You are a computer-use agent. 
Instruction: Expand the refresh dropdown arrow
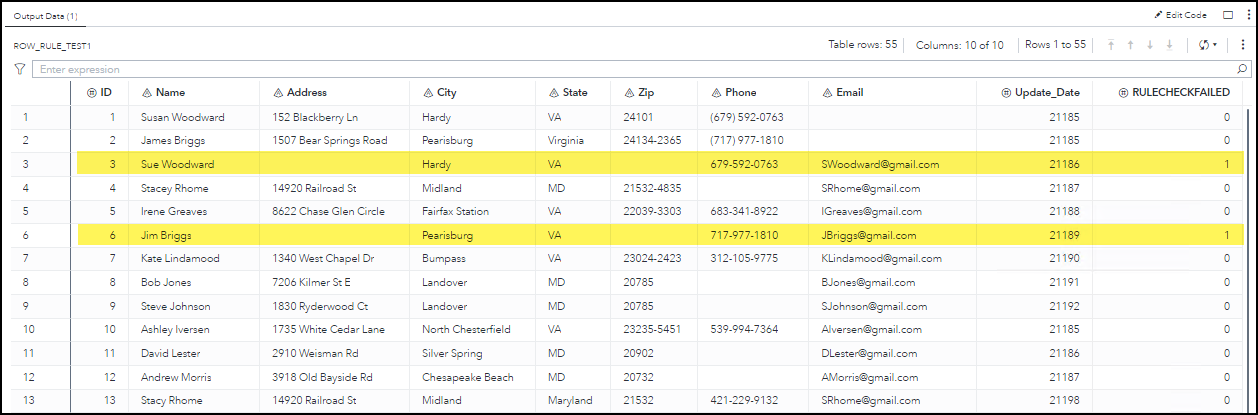1215,45
